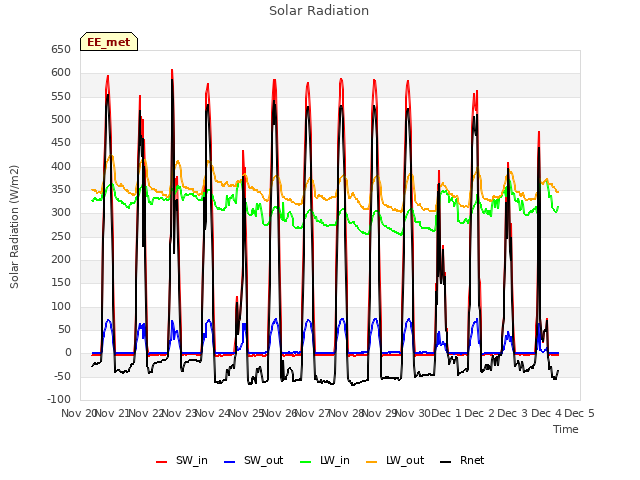The image size is (640, 480).
Task: Click the black Rnet legend color marker
Action: 446,462
